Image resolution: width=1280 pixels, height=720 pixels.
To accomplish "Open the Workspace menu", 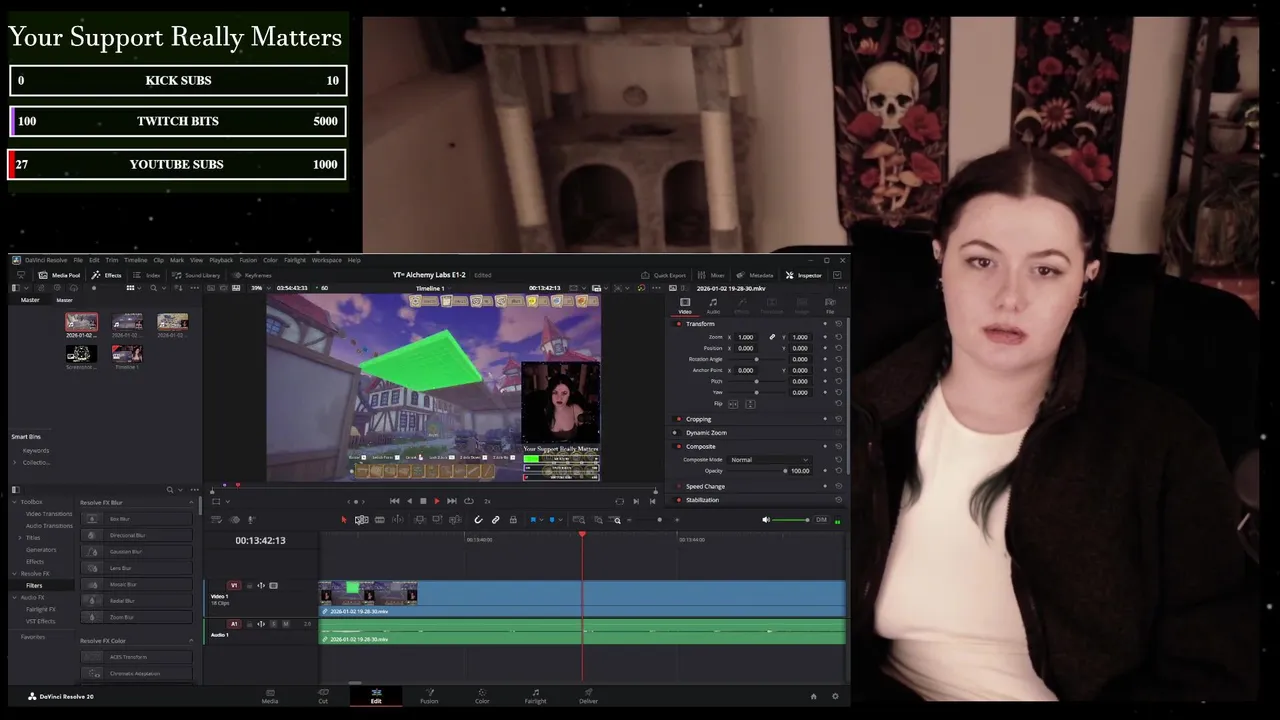I will click(327, 260).
